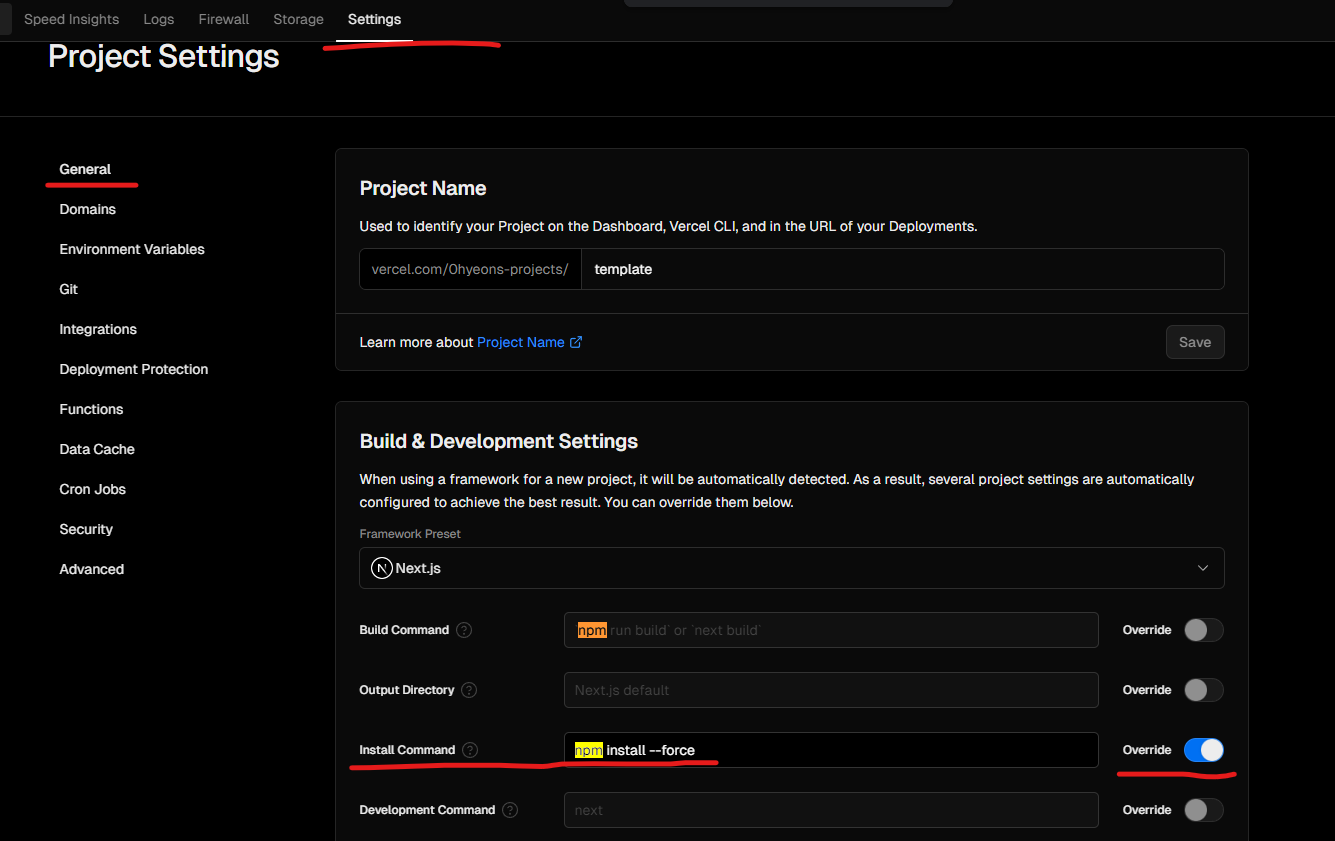
Task: Enable Output Directory override toggle
Action: tap(1203, 690)
